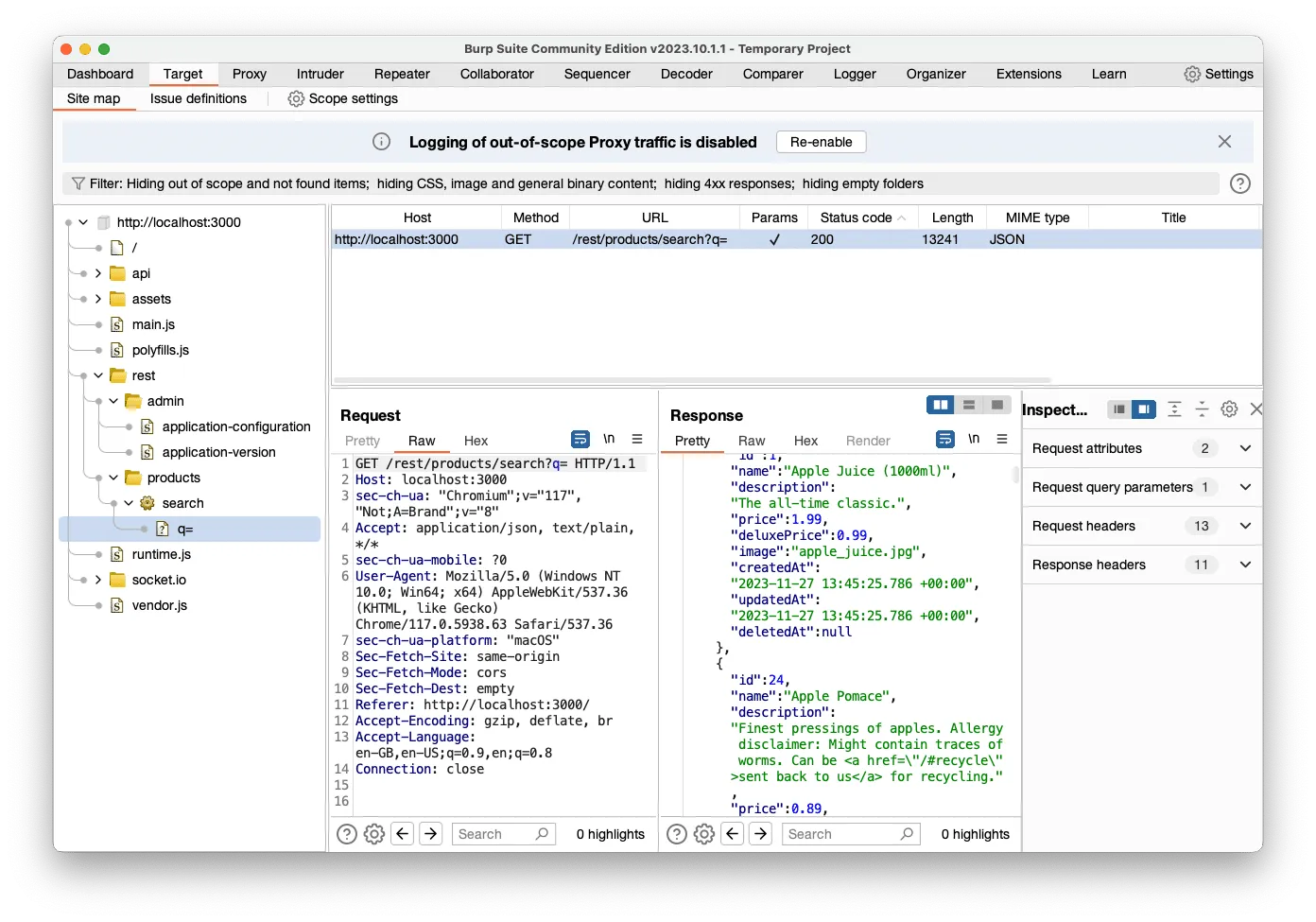
Task: Toggle word wrap in Request panel
Action: (580, 439)
